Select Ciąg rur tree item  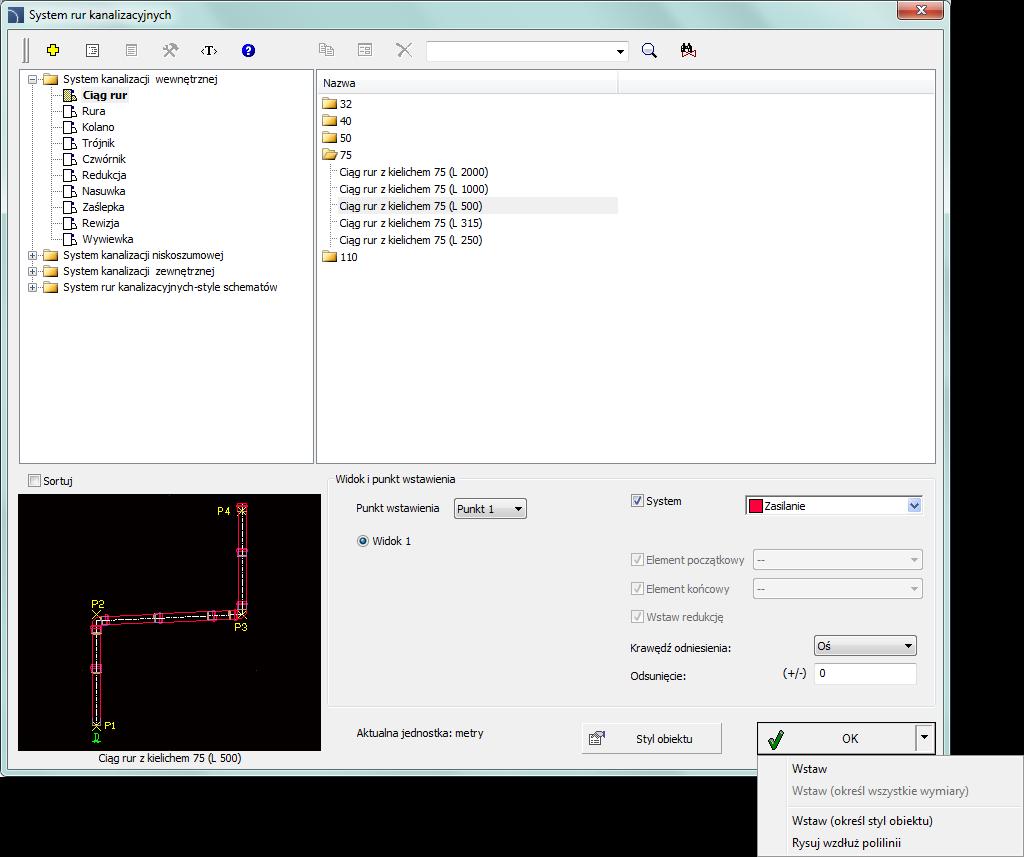tap(104, 95)
